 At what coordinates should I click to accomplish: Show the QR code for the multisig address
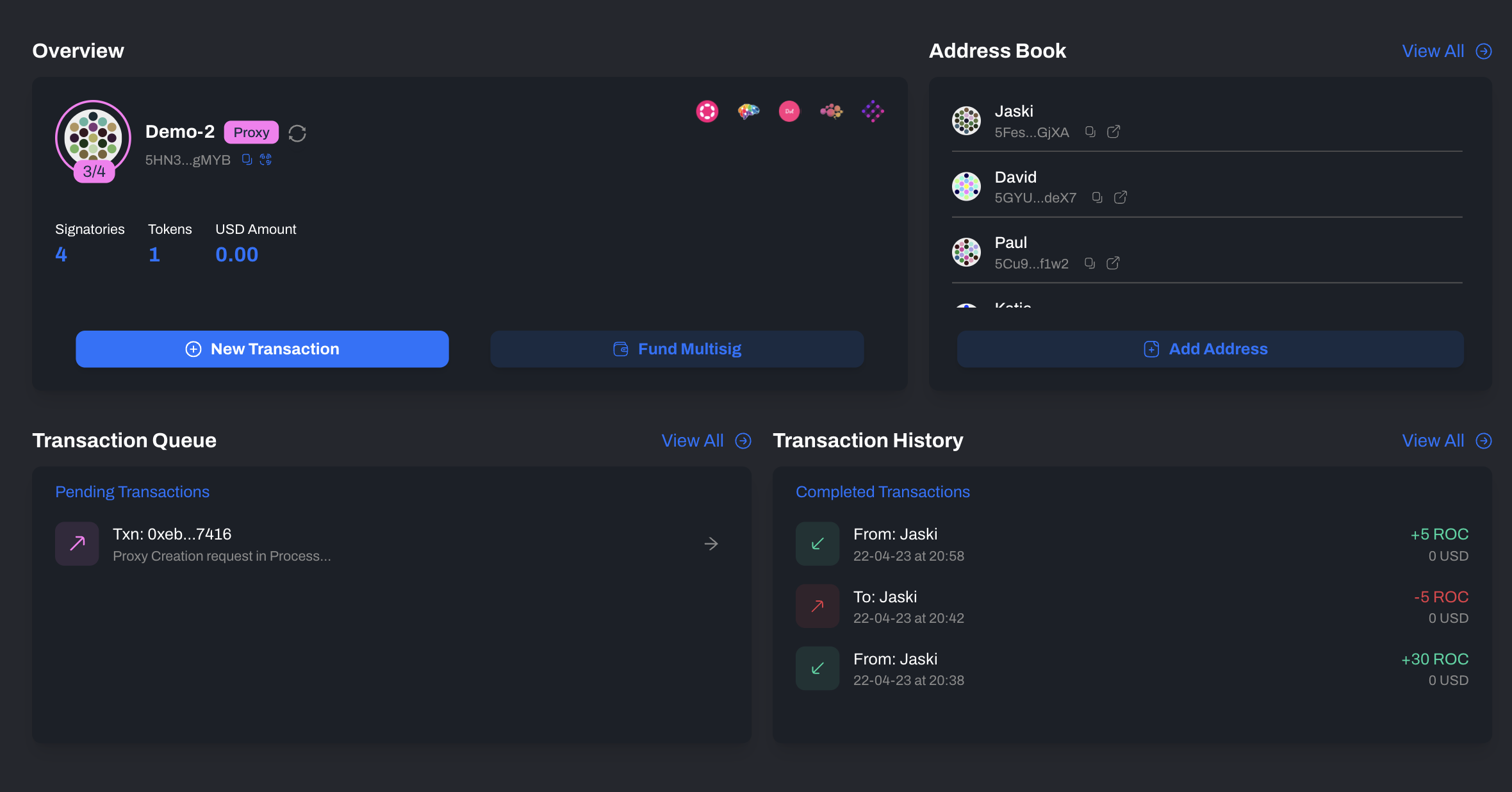[266, 160]
